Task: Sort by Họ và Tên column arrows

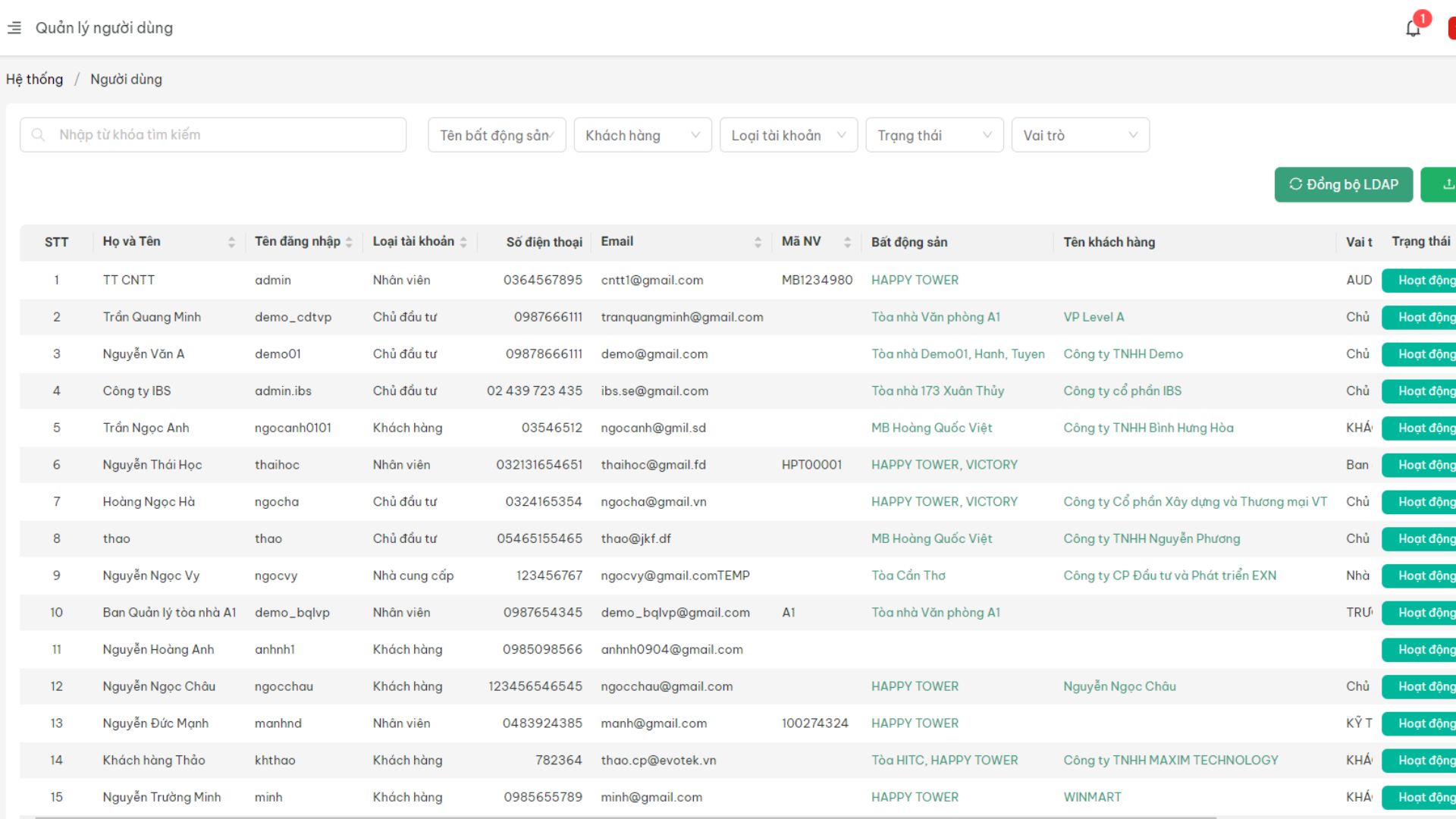Action: 231,242
